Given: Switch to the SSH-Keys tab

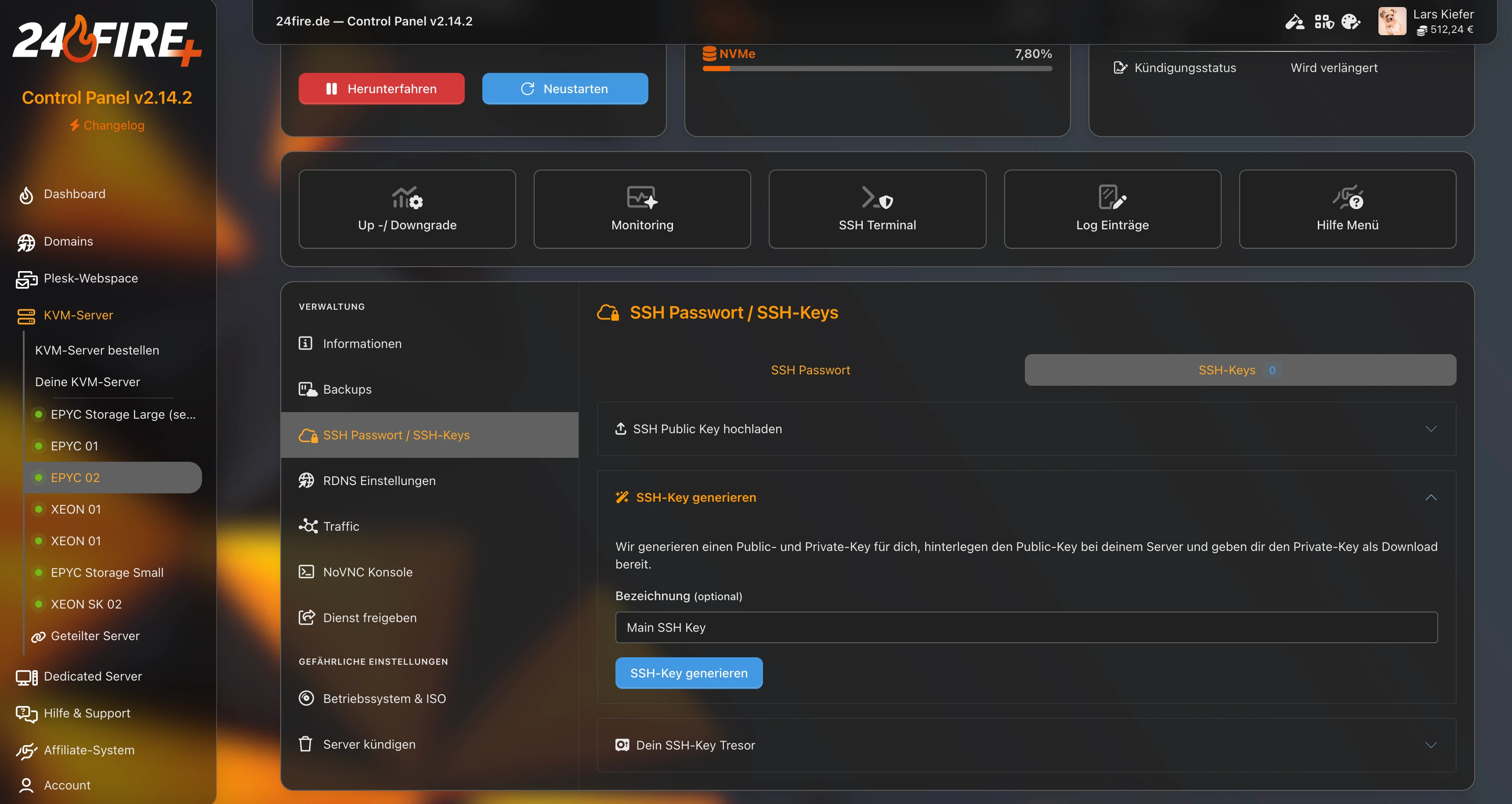Looking at the screenshot, I should [1240, 370].
